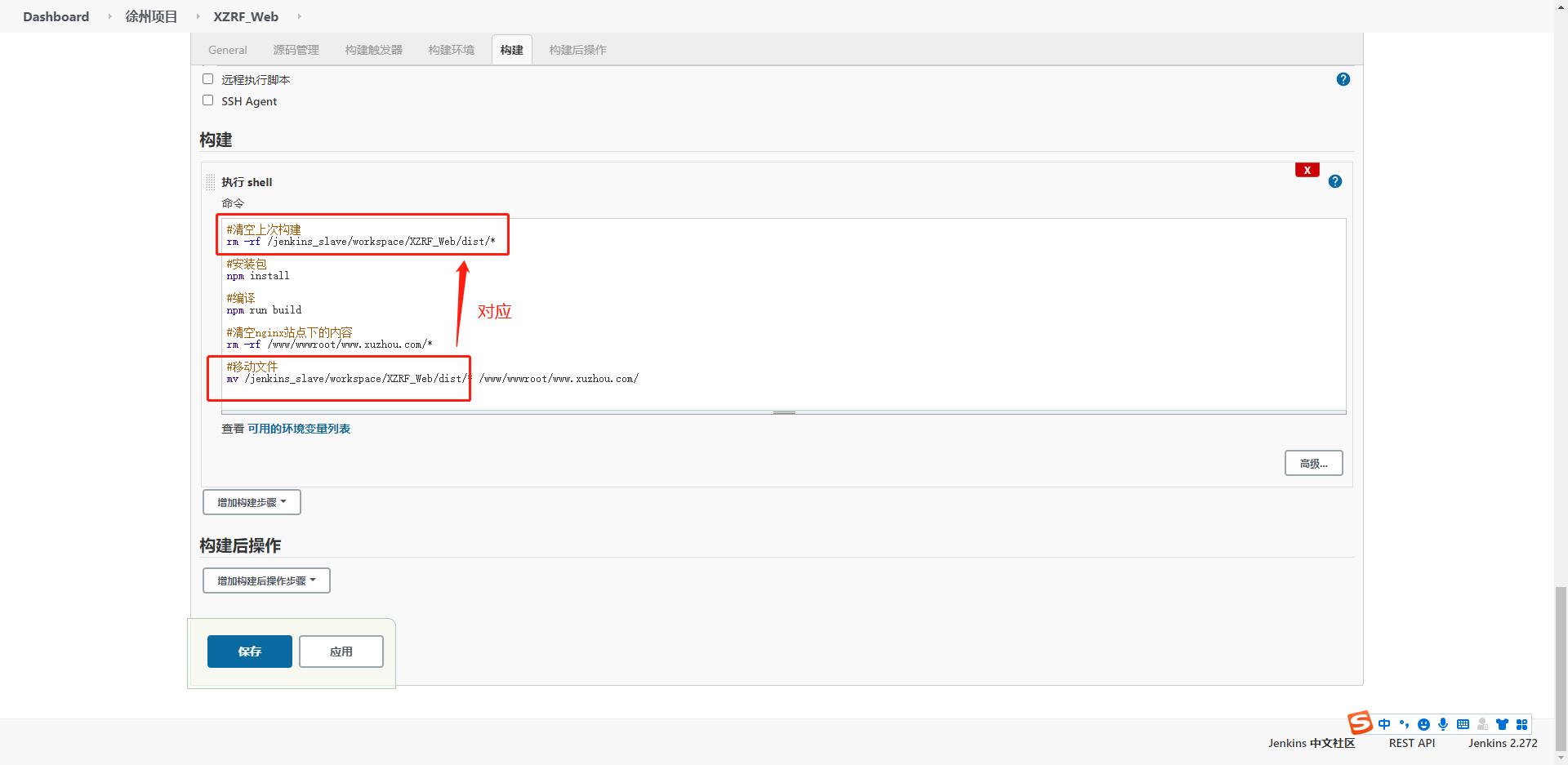This screenshot has width=1568, height=765.
Task: Open the Jenkins 中文社区 footer link
Action: point(1312,743)
